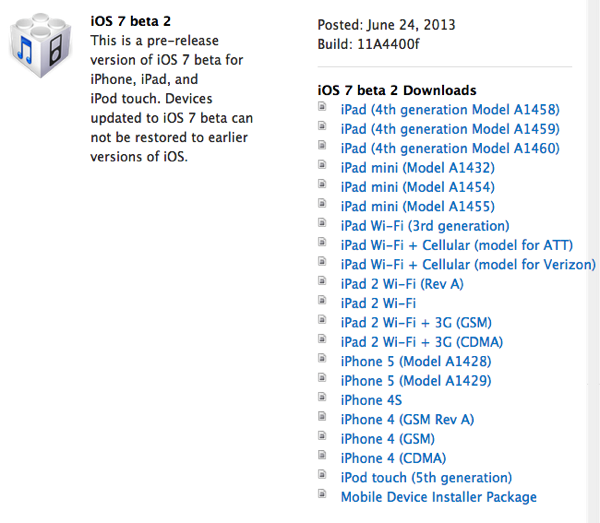Download iPad mini (Model A1455) build
This screenshot has height=523, width=600.
click(417, 207)
